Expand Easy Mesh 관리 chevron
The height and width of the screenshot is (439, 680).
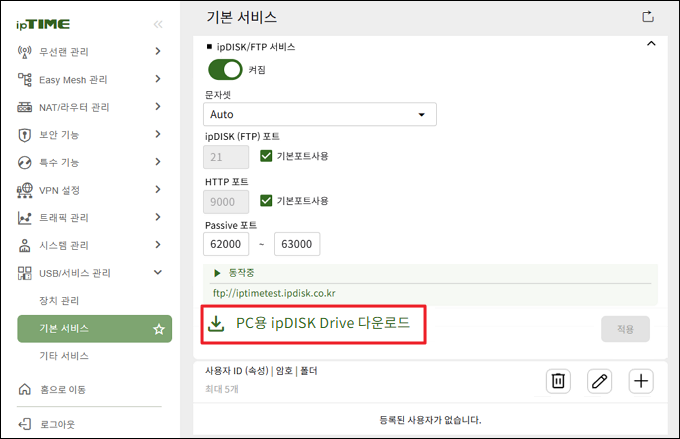(158, 79)
